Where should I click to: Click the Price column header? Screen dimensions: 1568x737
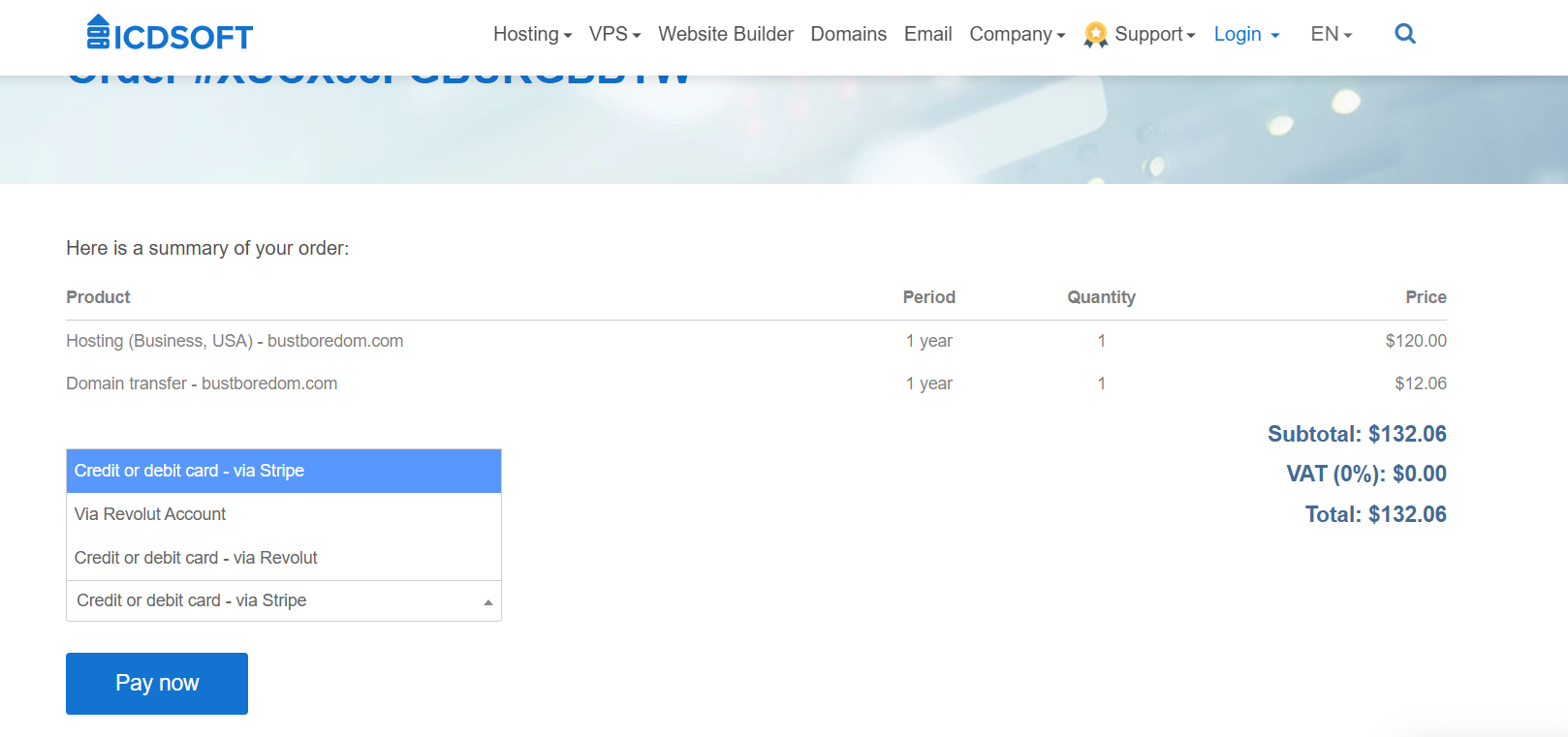[x=1426, y=297]
